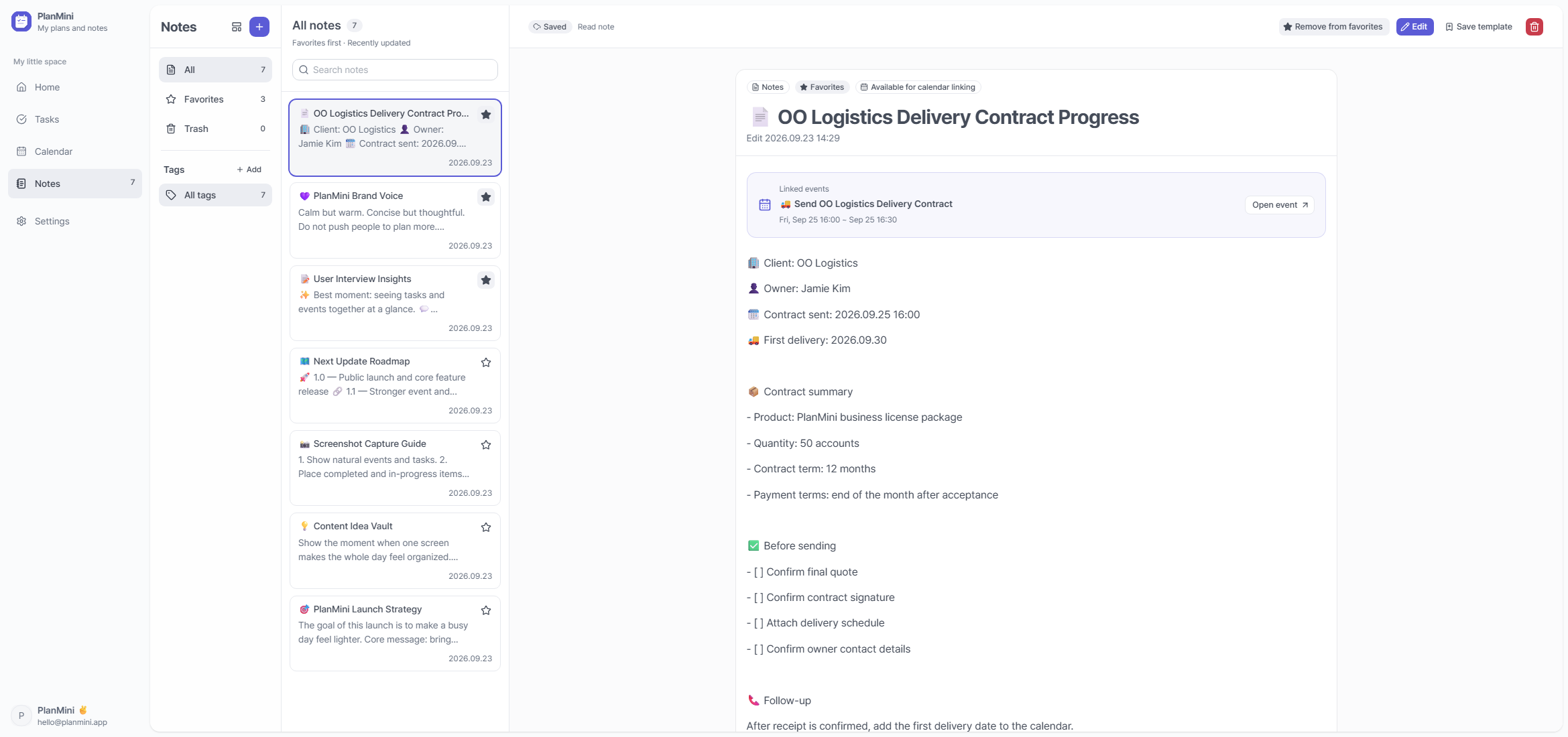Click the Read note label
The image size is (1568, 737).
coord(596,27)
